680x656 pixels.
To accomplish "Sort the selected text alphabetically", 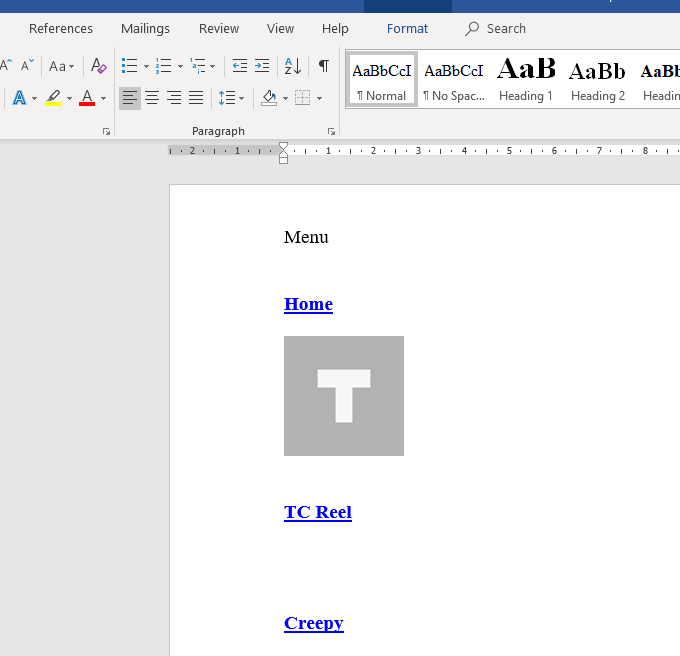I will point(292,66).
